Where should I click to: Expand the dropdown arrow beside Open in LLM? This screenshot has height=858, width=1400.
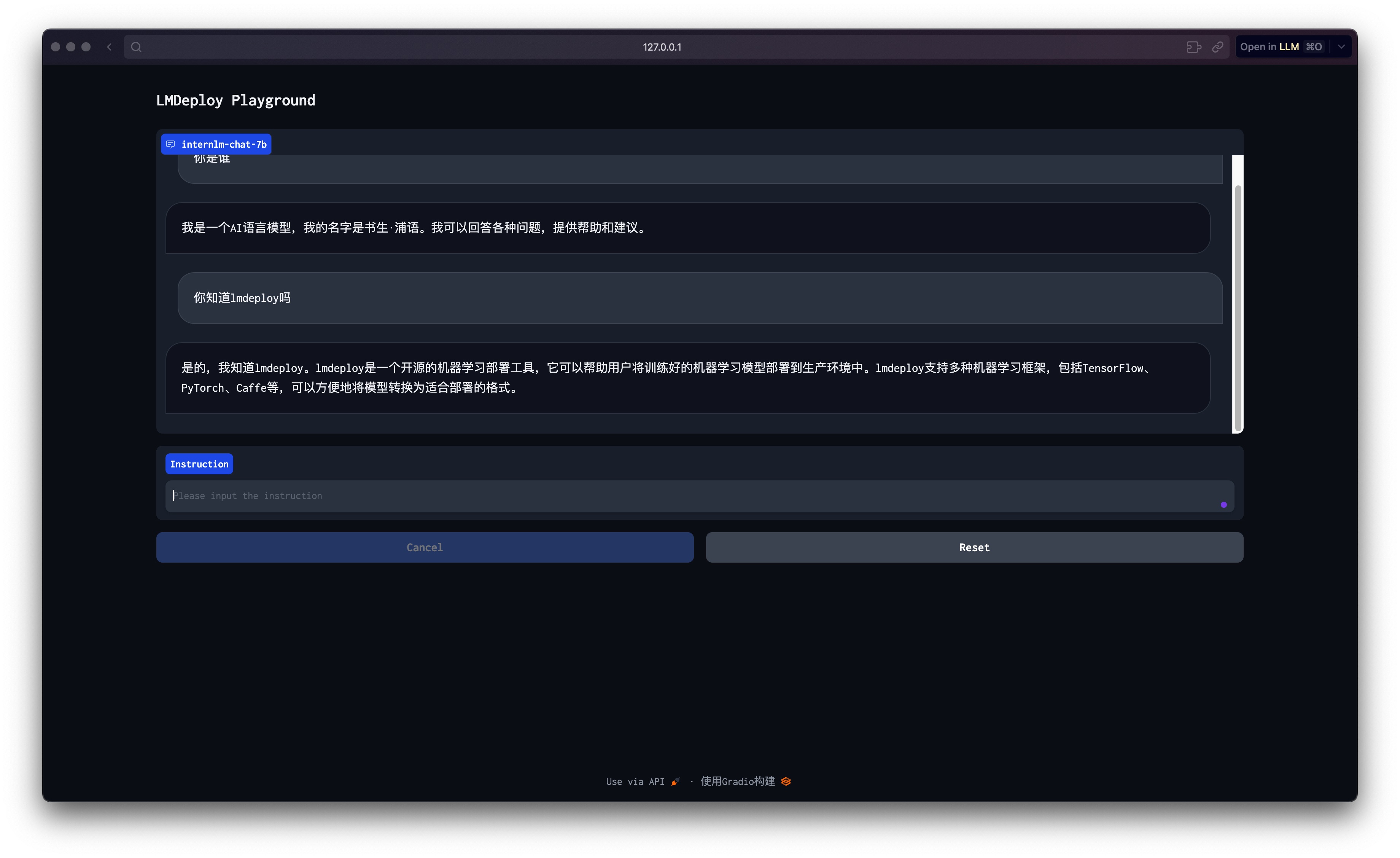pos(1341,46)
